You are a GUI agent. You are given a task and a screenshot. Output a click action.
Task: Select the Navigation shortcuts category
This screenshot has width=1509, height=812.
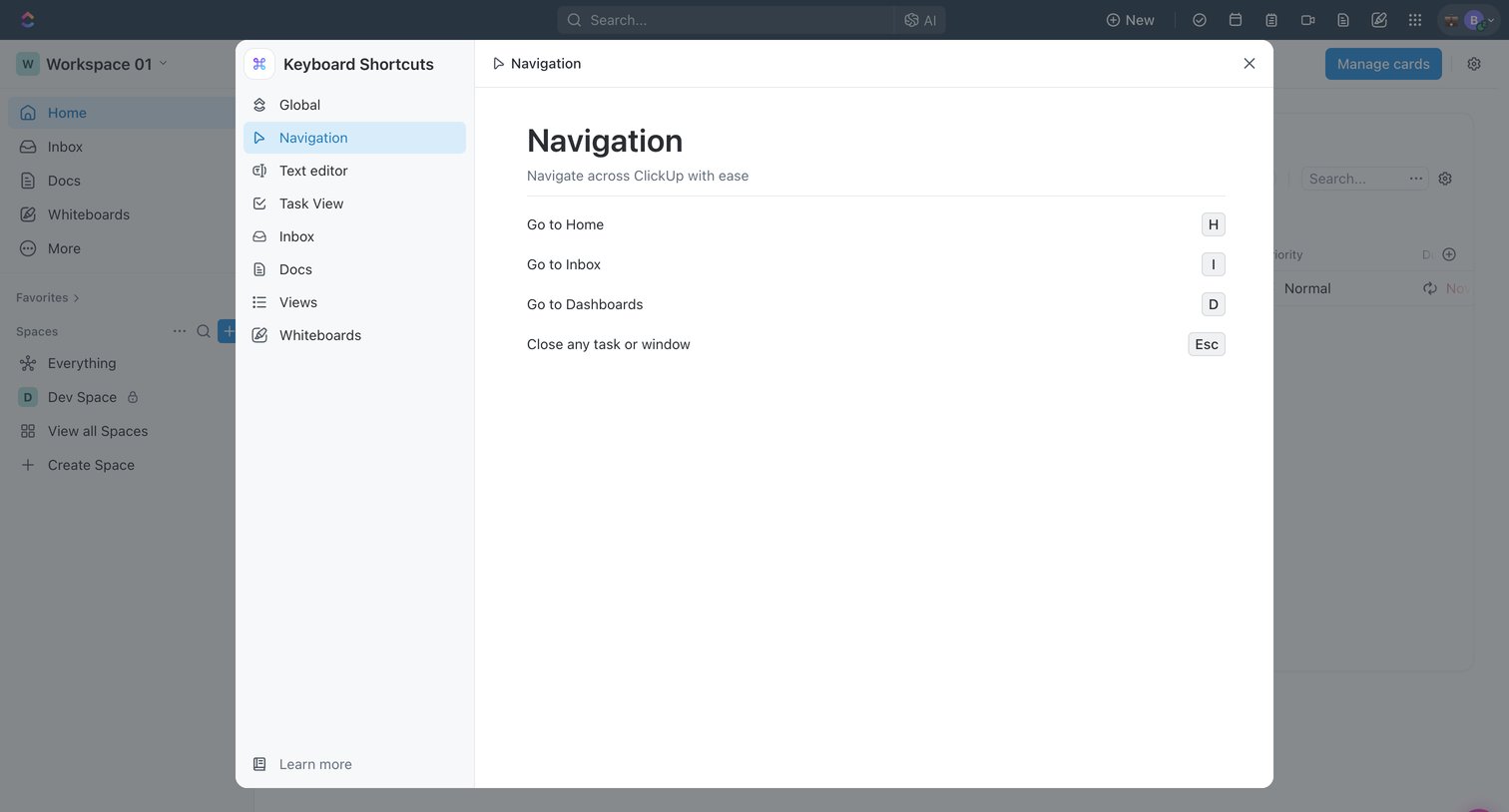(354, 138)
